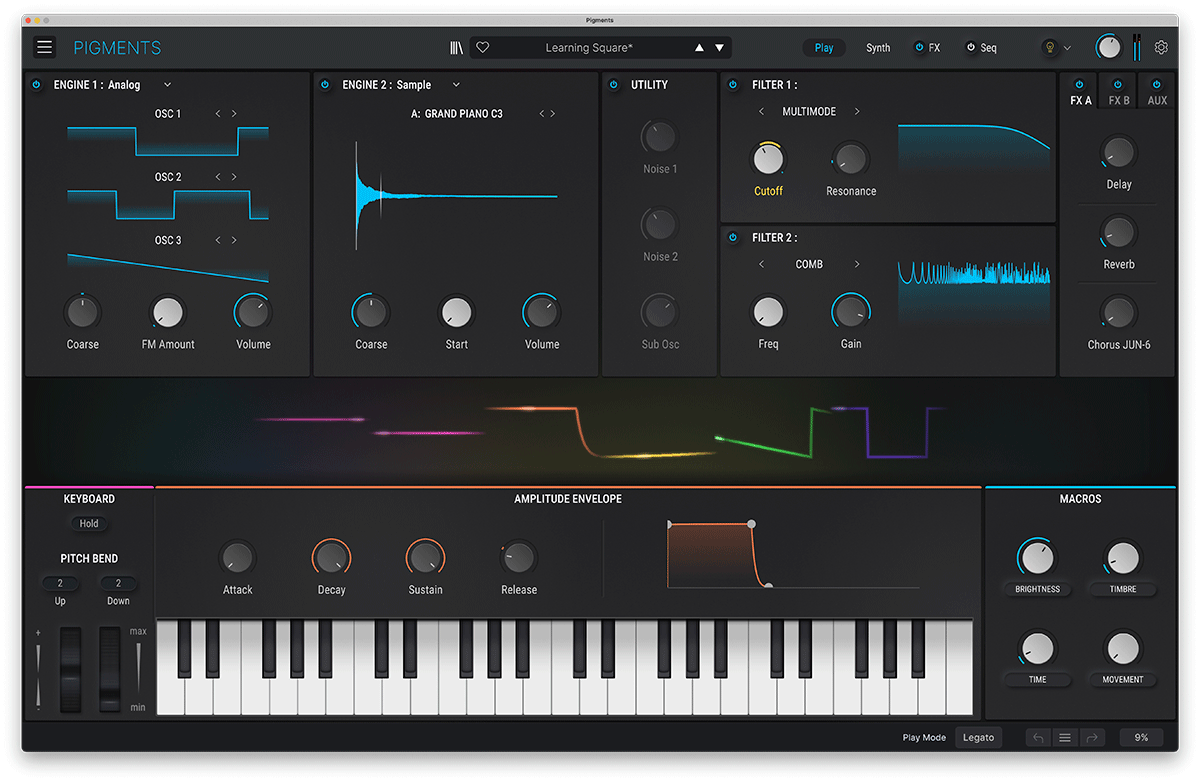Switch to the Synth view tab
Screen dimensions: 1200x782
tap(878, 48)
